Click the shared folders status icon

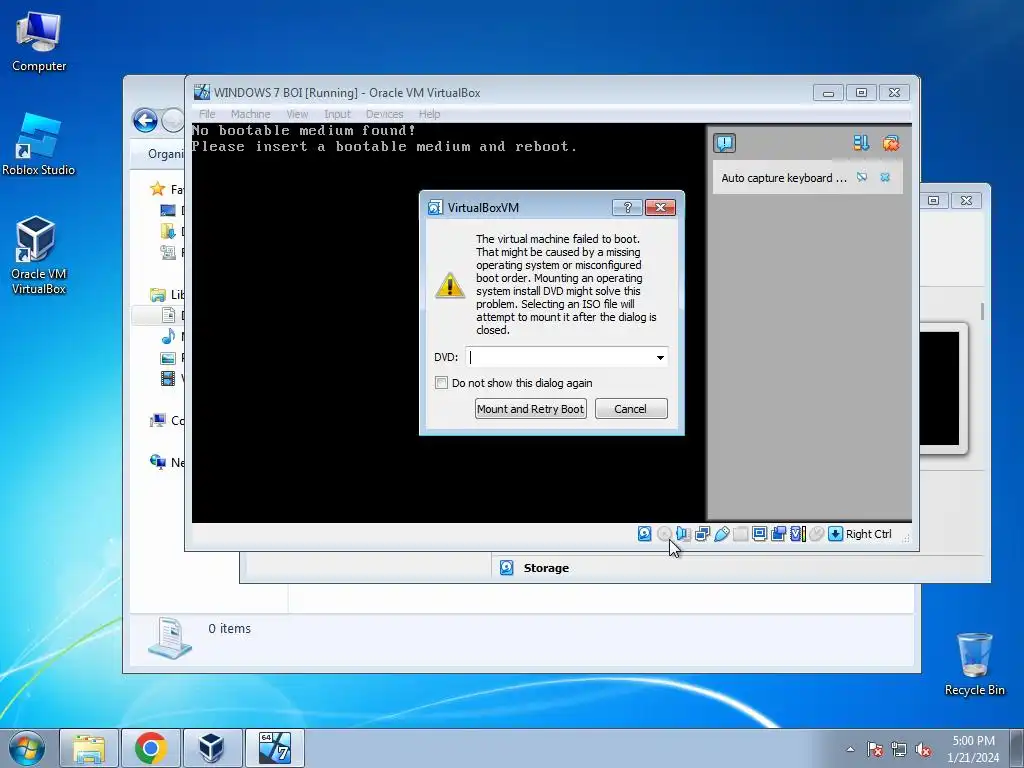pyautogui.click(x=741, y=534)
